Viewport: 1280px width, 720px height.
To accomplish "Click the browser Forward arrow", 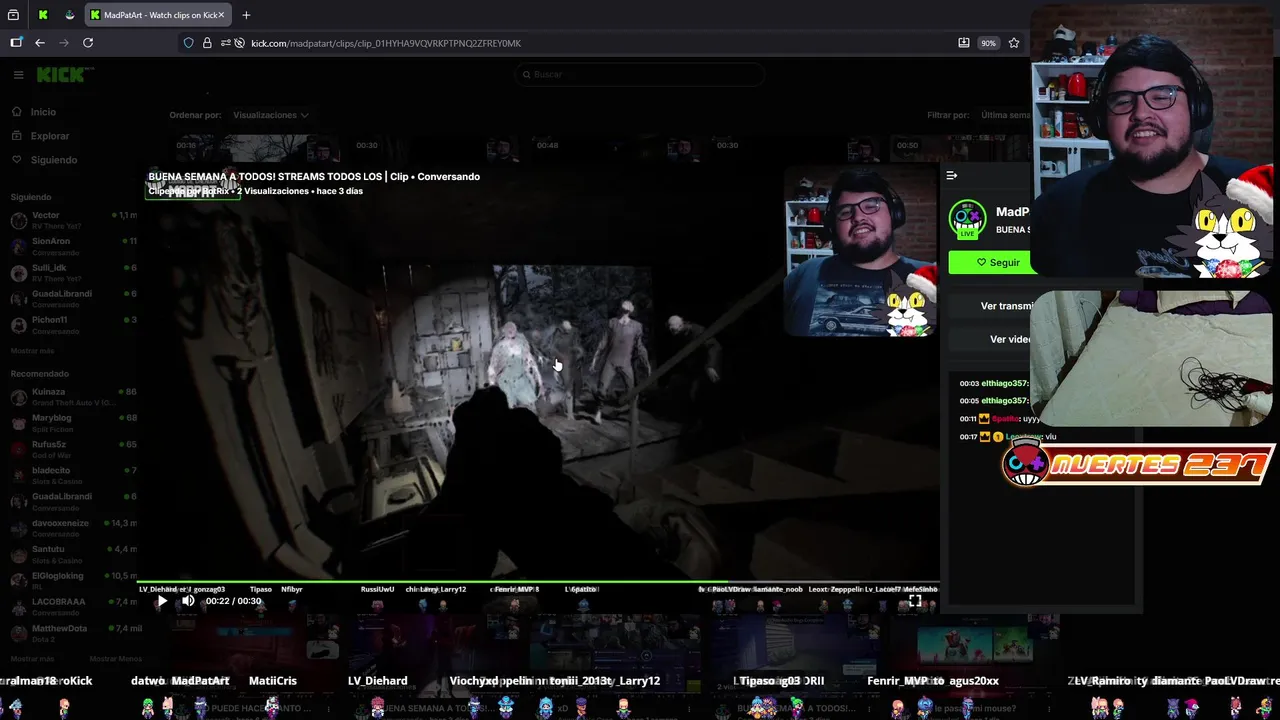I will 64,43.
